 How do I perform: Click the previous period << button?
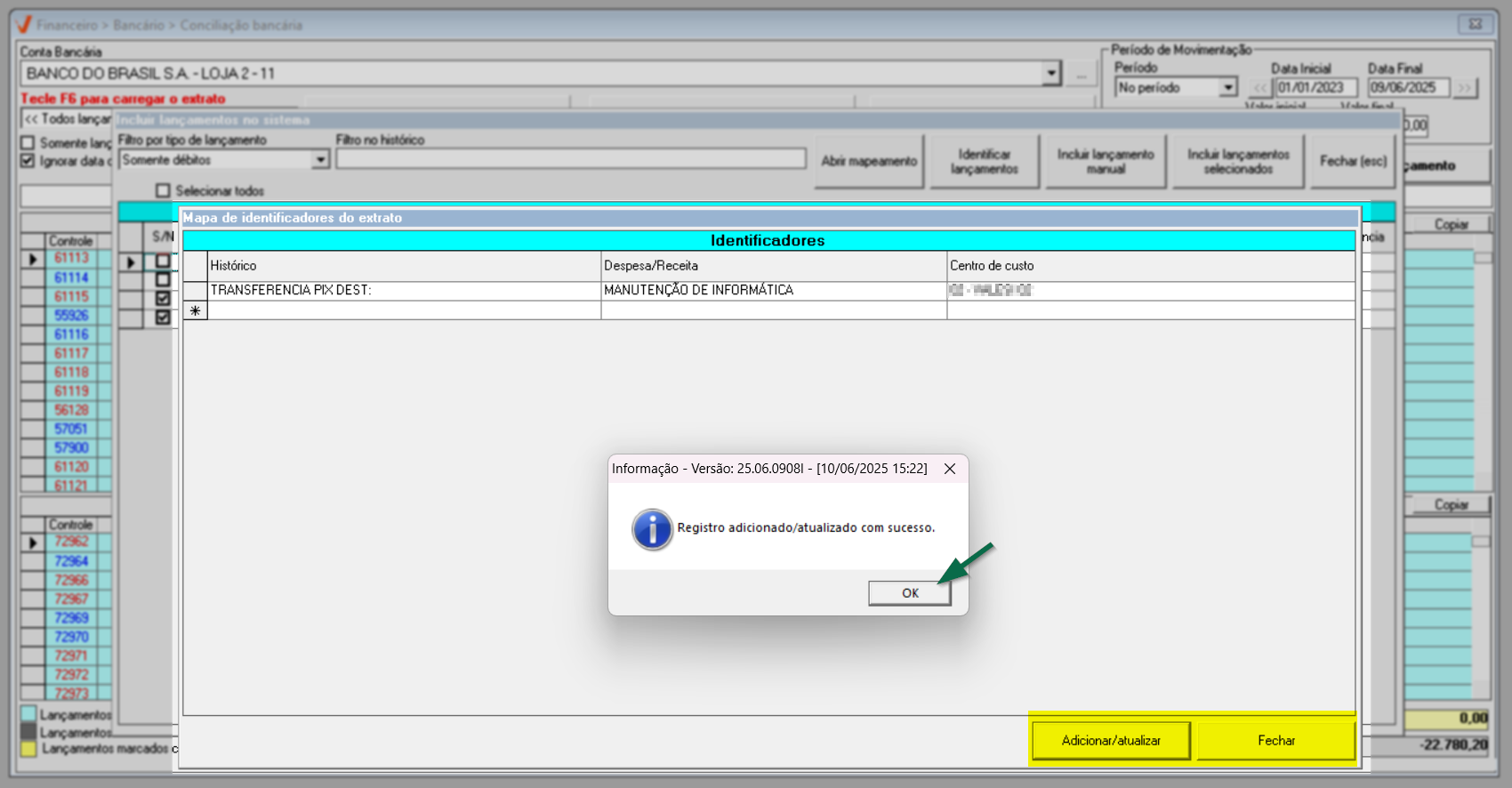(x=1260, y=87)
